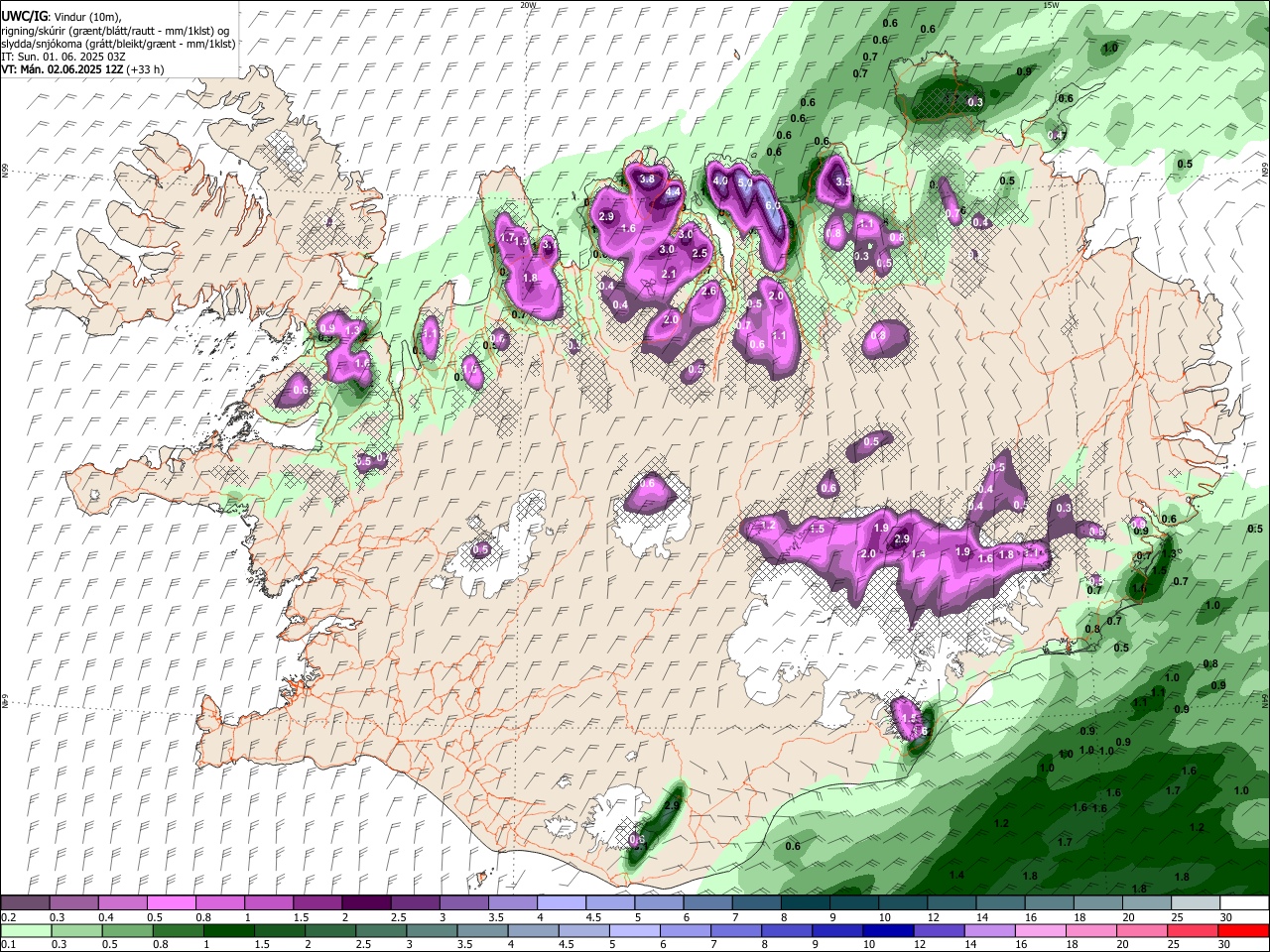The width and height of the screenshot is (1270, 952).
Task: Click the 2.6 snowfall value on map
Action: click(708, 292)
